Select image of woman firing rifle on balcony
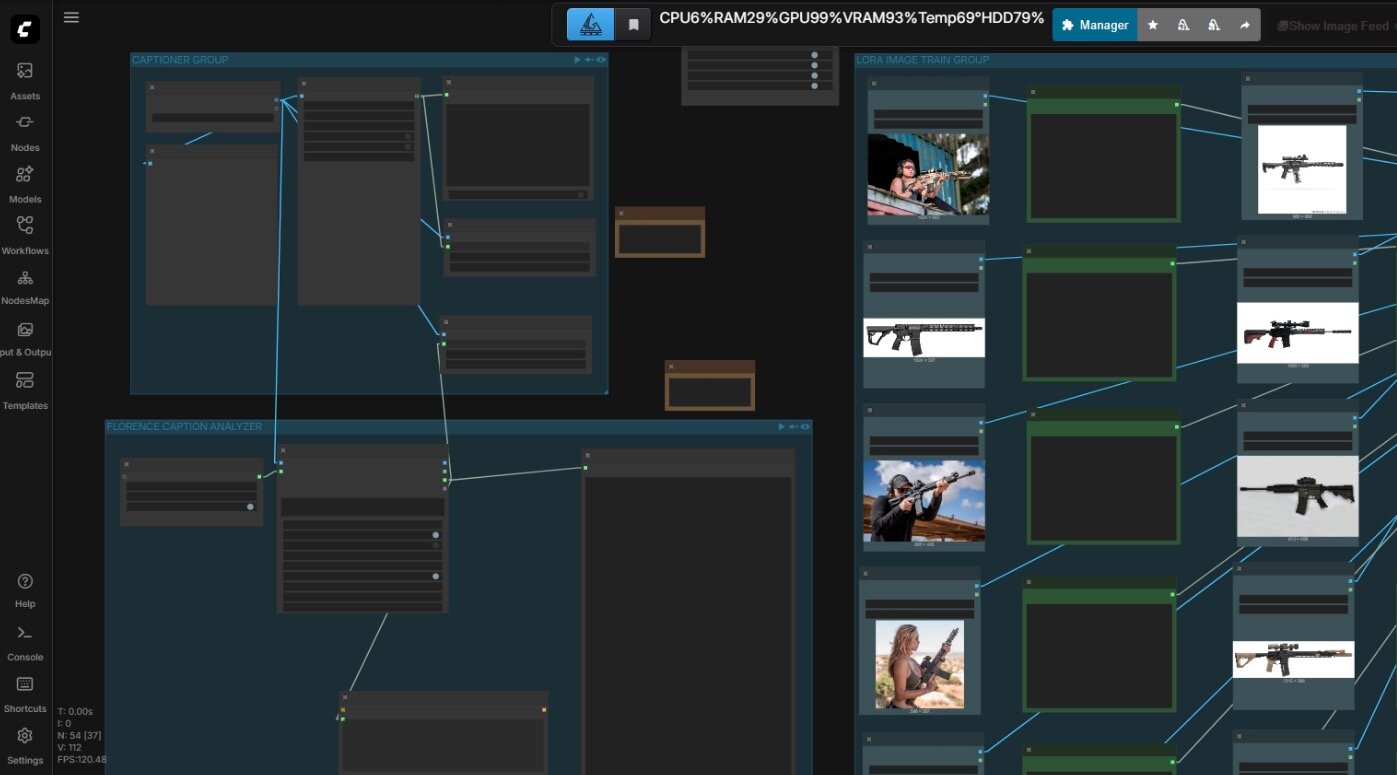 tap(928, 174)
